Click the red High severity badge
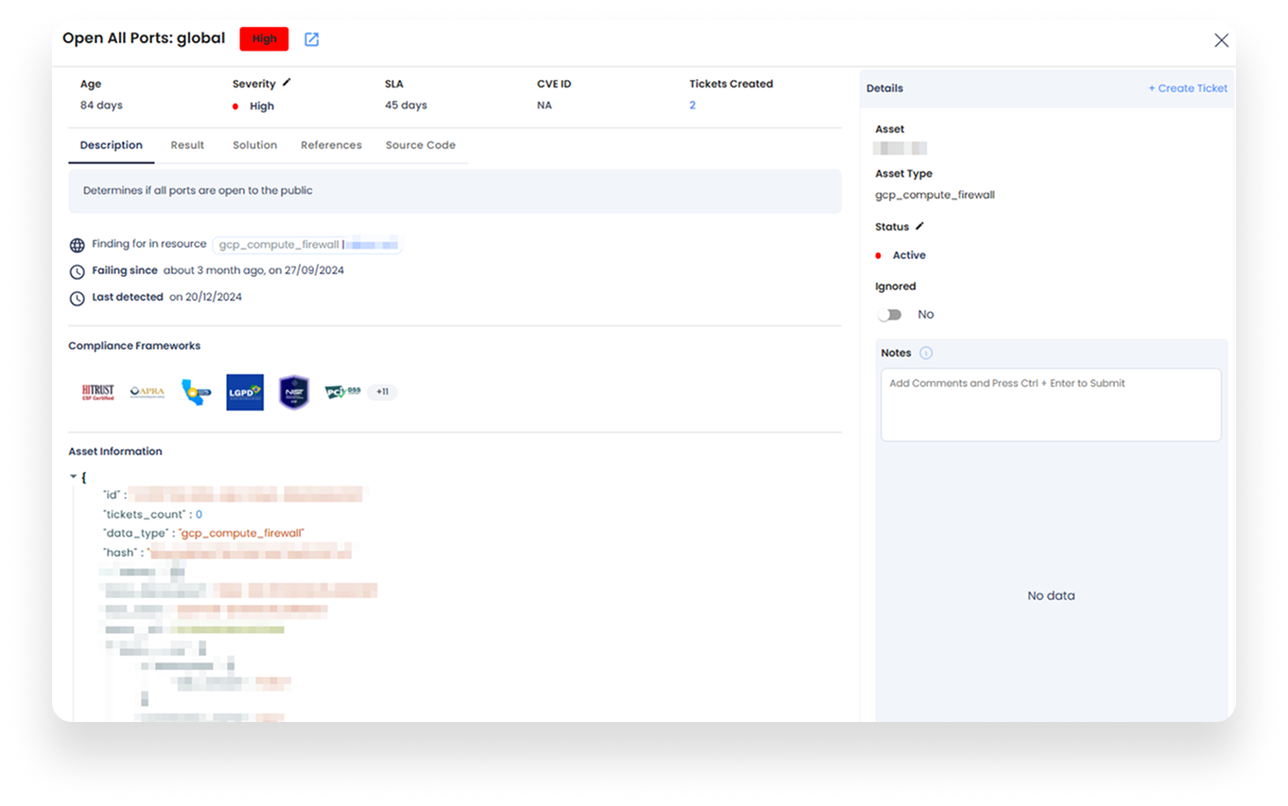This screenshot has height=806, width=1288. (264, 39)
